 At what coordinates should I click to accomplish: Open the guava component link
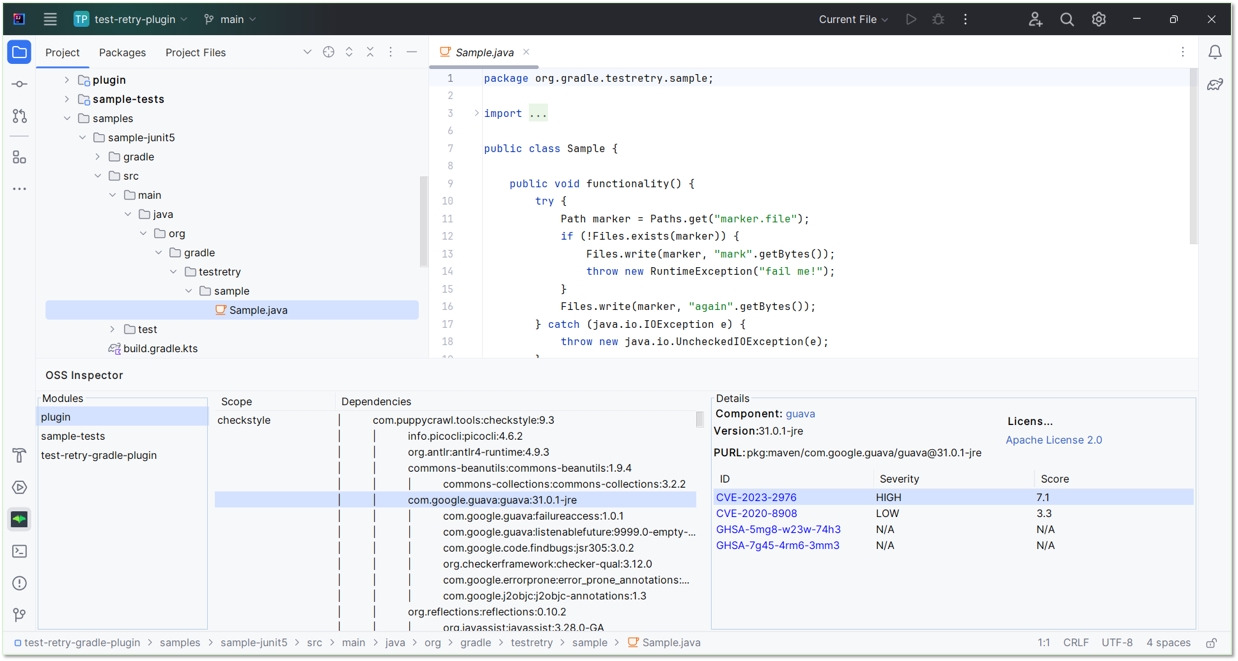point(800,414)
